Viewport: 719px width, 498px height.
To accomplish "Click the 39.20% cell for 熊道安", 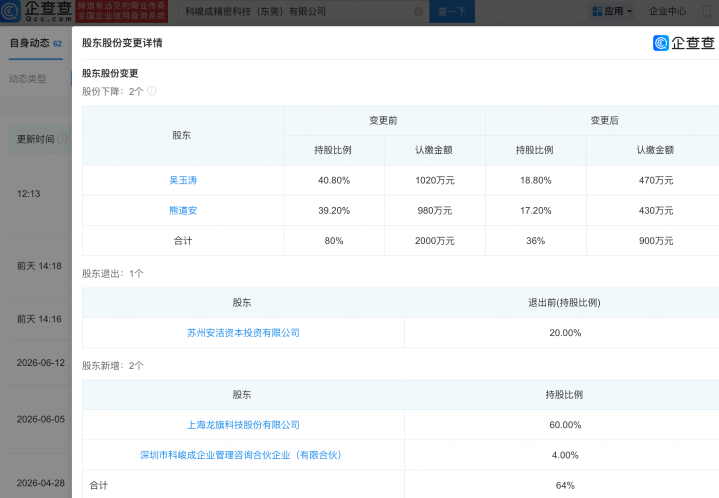I will 334,211.
